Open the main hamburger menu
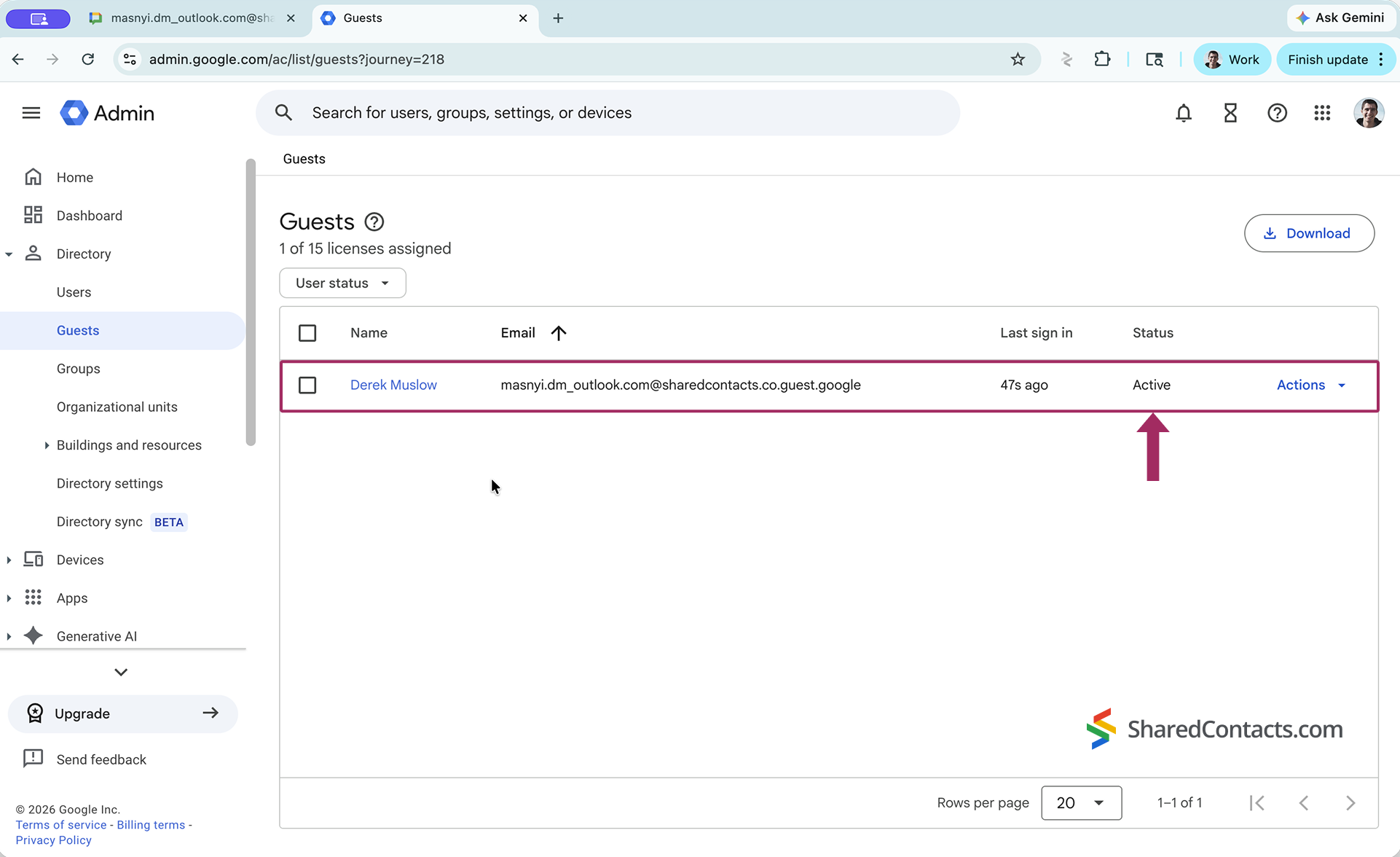 31,113
